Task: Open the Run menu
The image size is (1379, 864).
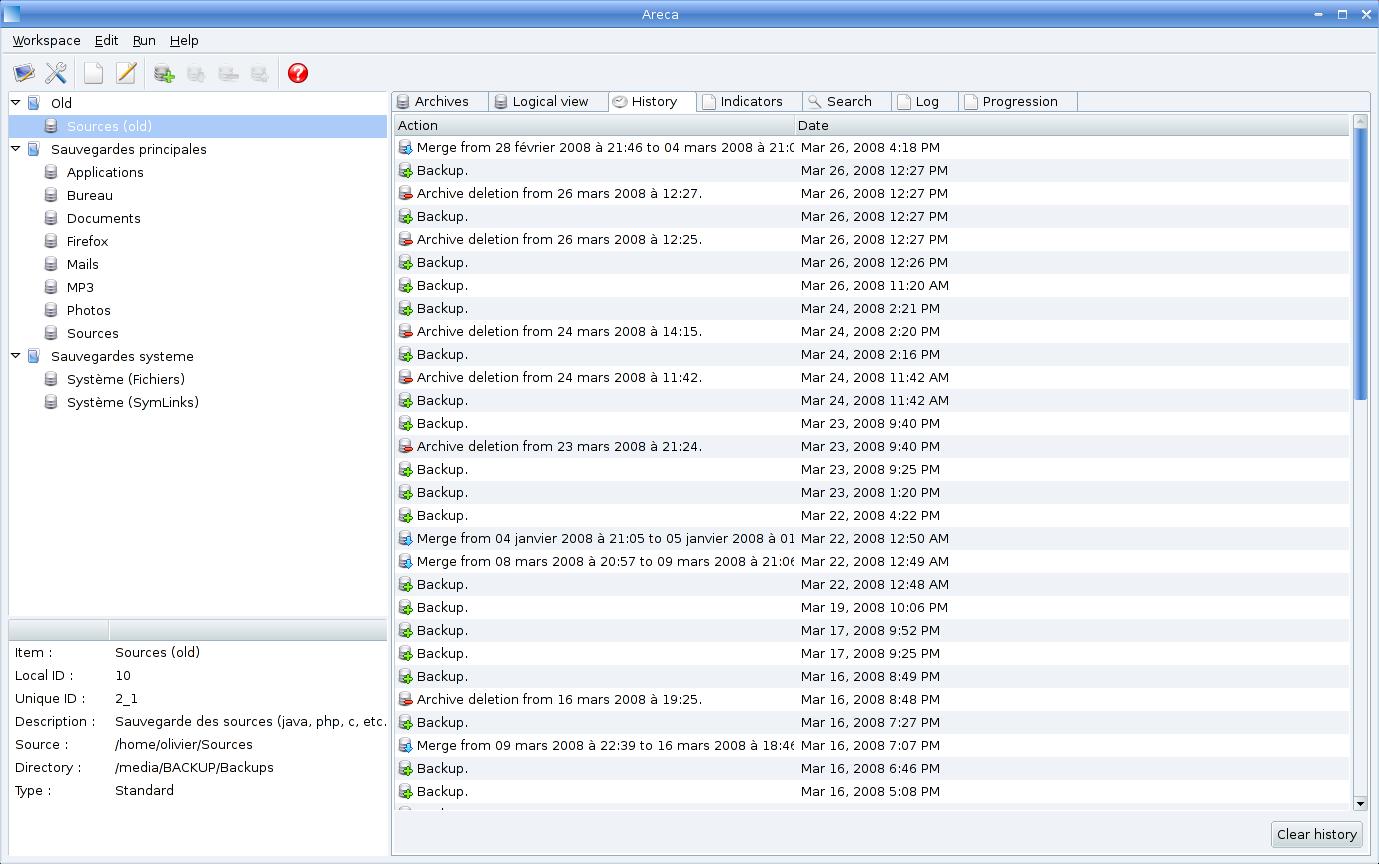Action: click(144, 41)
